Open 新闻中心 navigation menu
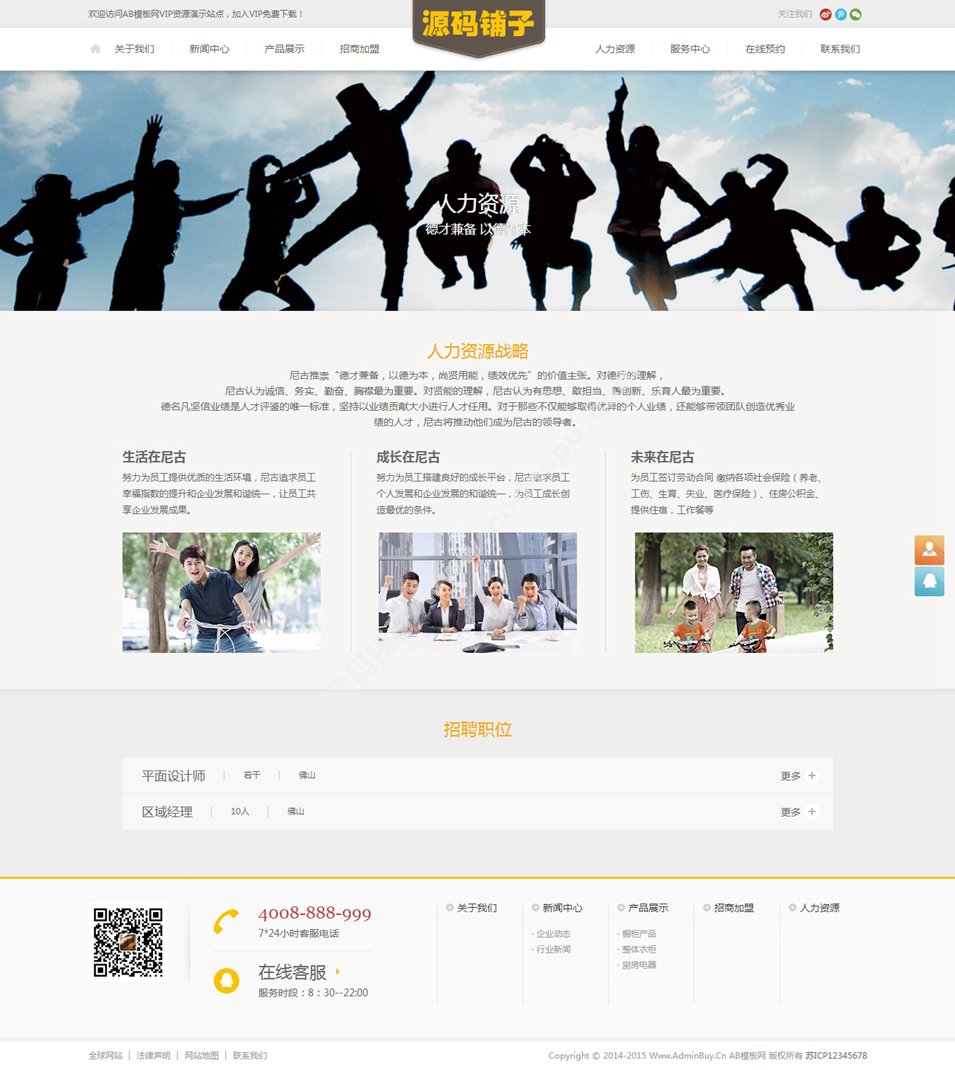This screenshot has height=1070, width=955. 210,49
